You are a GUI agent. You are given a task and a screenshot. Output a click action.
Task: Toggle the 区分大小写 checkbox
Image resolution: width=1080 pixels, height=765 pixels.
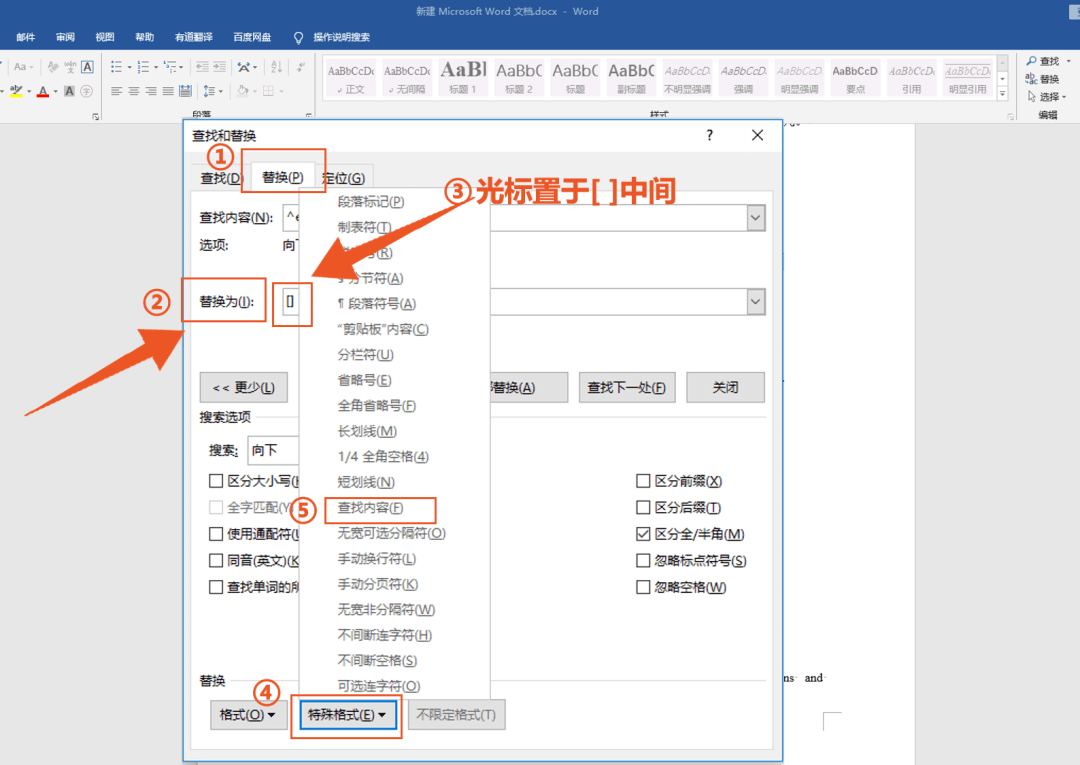coord(216,481)
